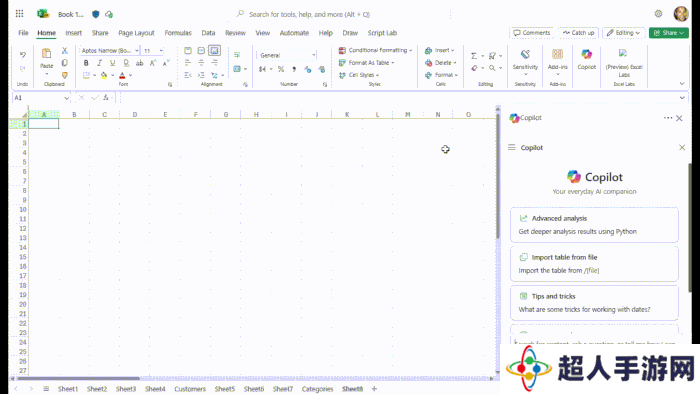The height and width of the screenshot is (394, 700).
Task: Expand the ribbon options chevron
Action: (682, 83)
